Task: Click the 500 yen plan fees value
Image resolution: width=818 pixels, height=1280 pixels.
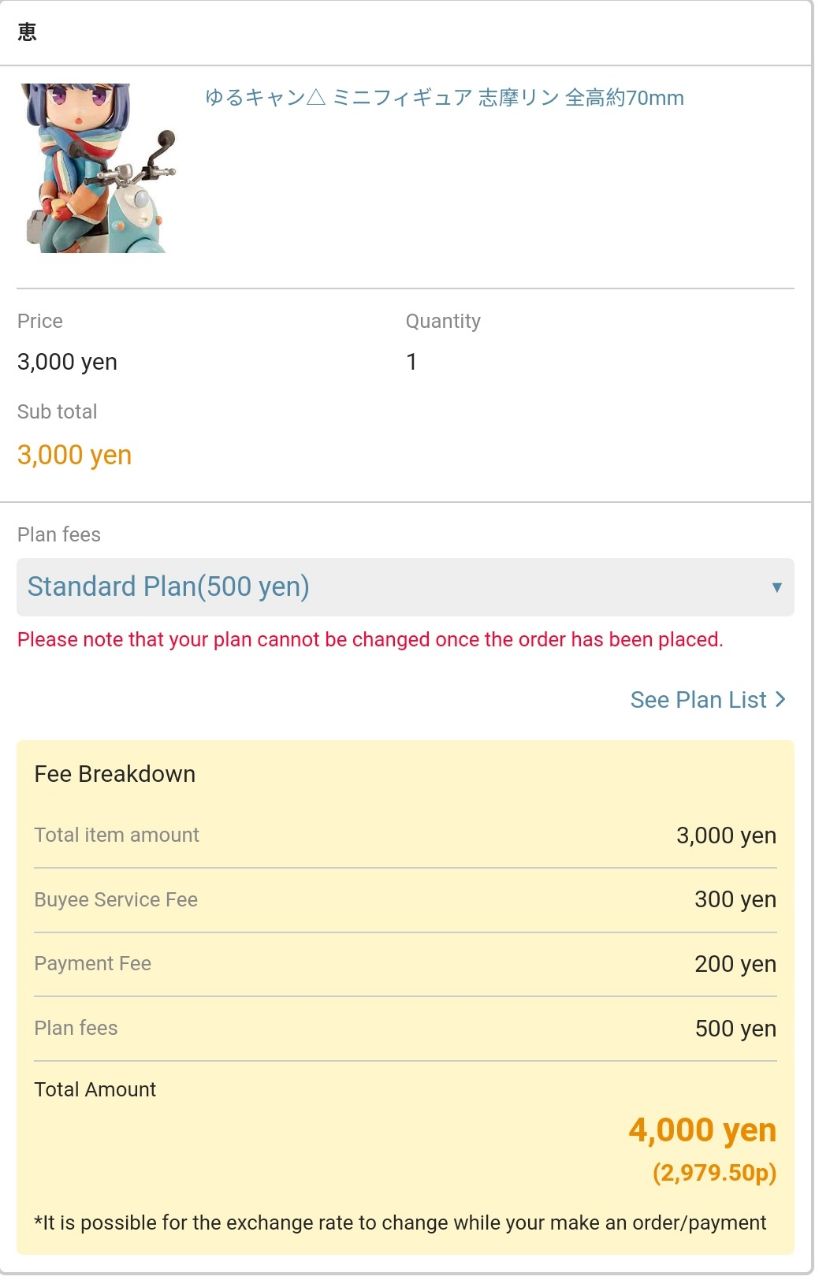Action: 735,1029
